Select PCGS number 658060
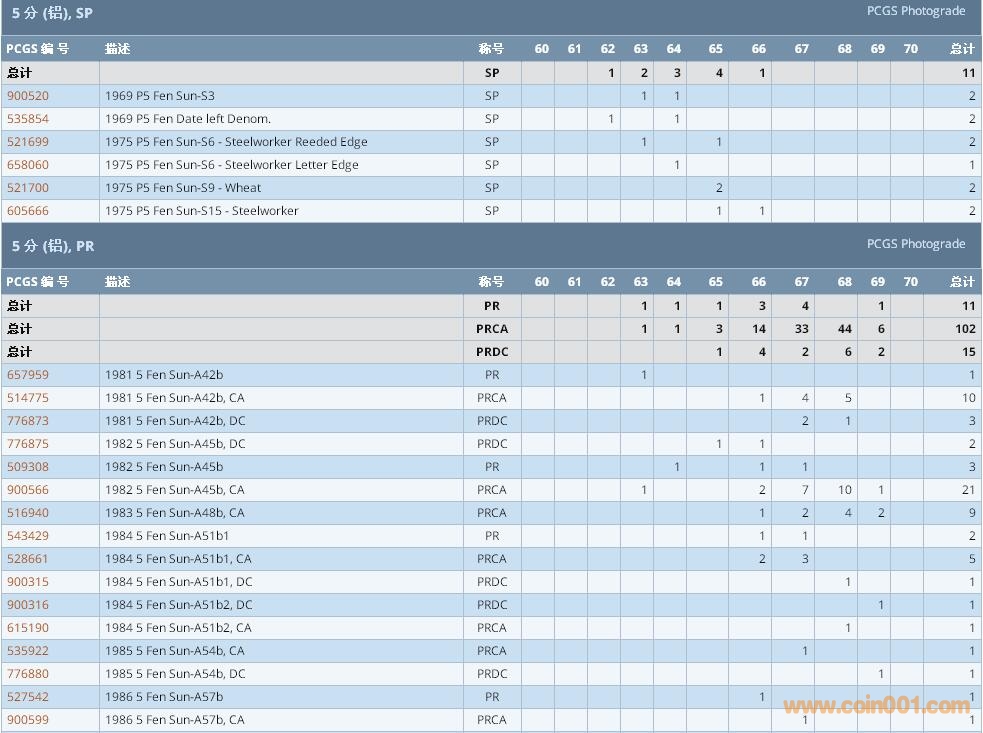 [28, 165]
